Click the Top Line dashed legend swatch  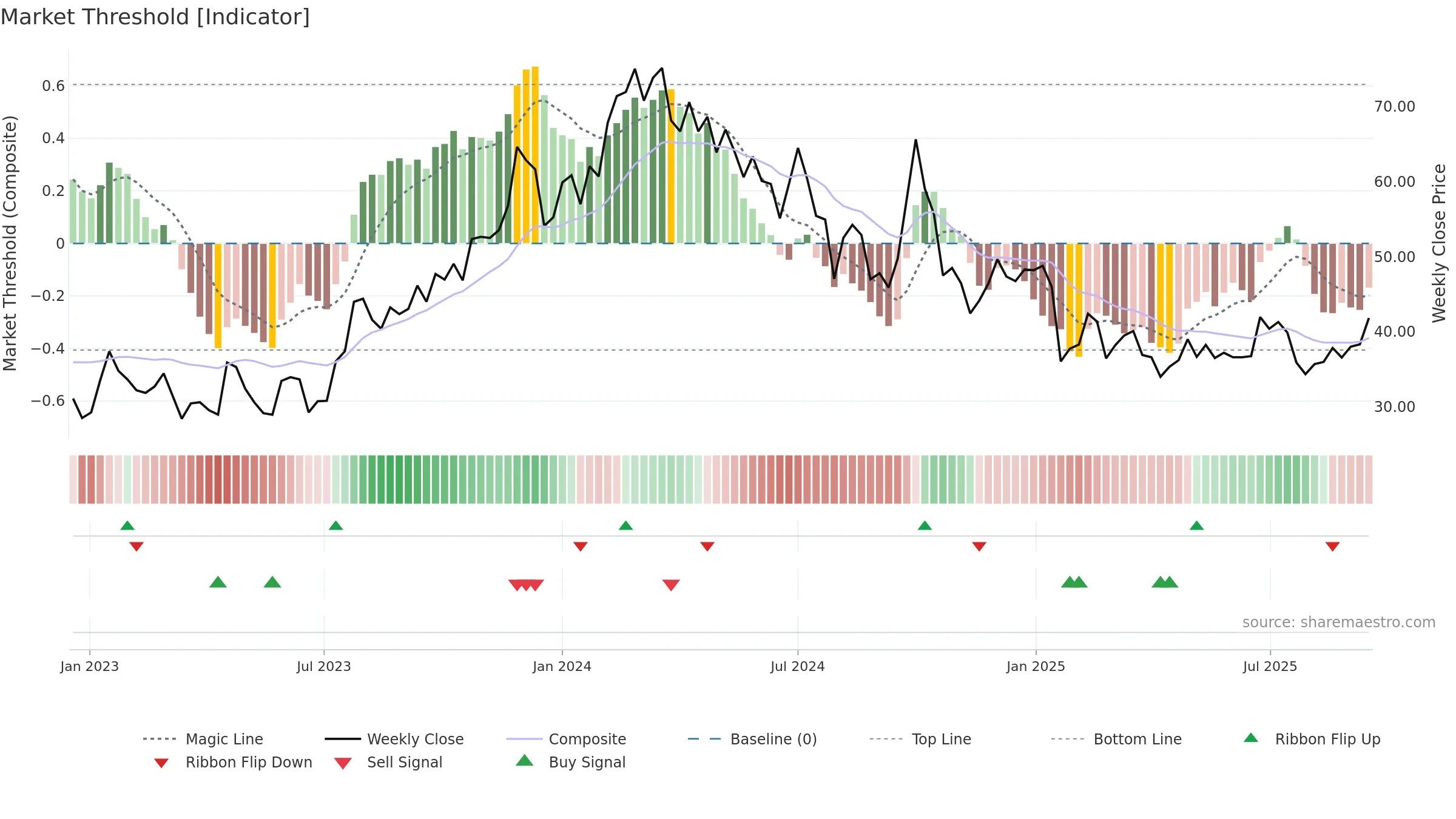[886, 739]
